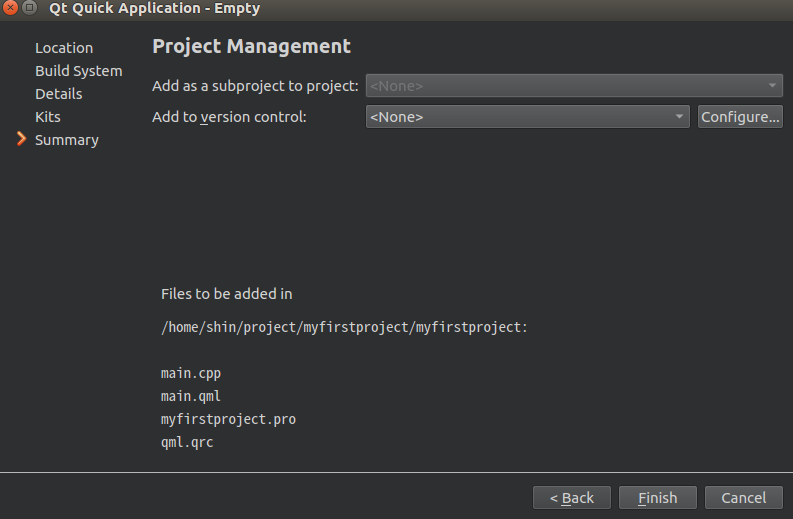Click main.qml in the files list
The width and height of the screenshot is (793, 519).
191,396
